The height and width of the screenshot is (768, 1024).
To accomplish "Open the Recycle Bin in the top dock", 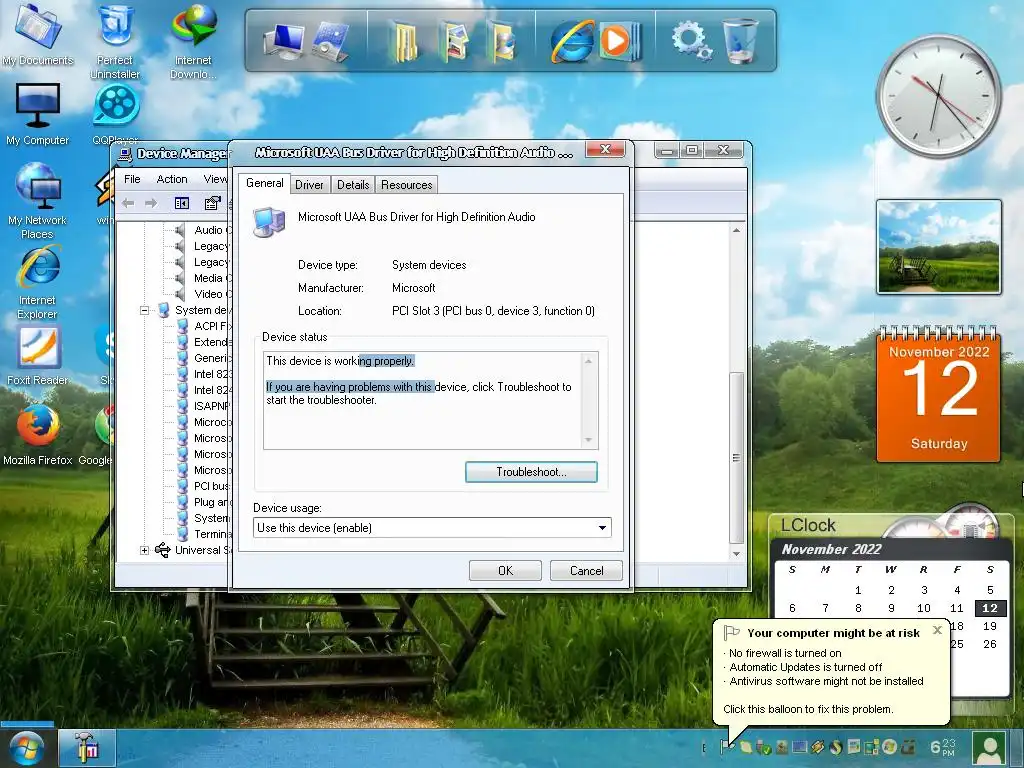I will coord(741,40).
